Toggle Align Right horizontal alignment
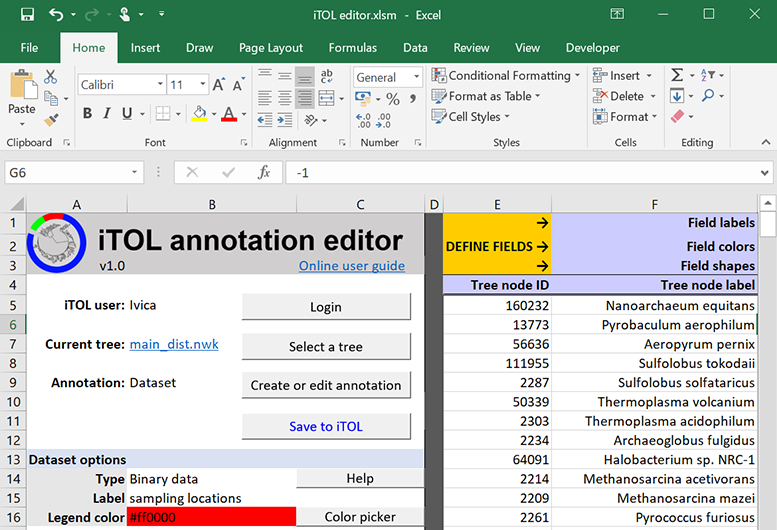This screenshot has height=530, width=777. 305,98
